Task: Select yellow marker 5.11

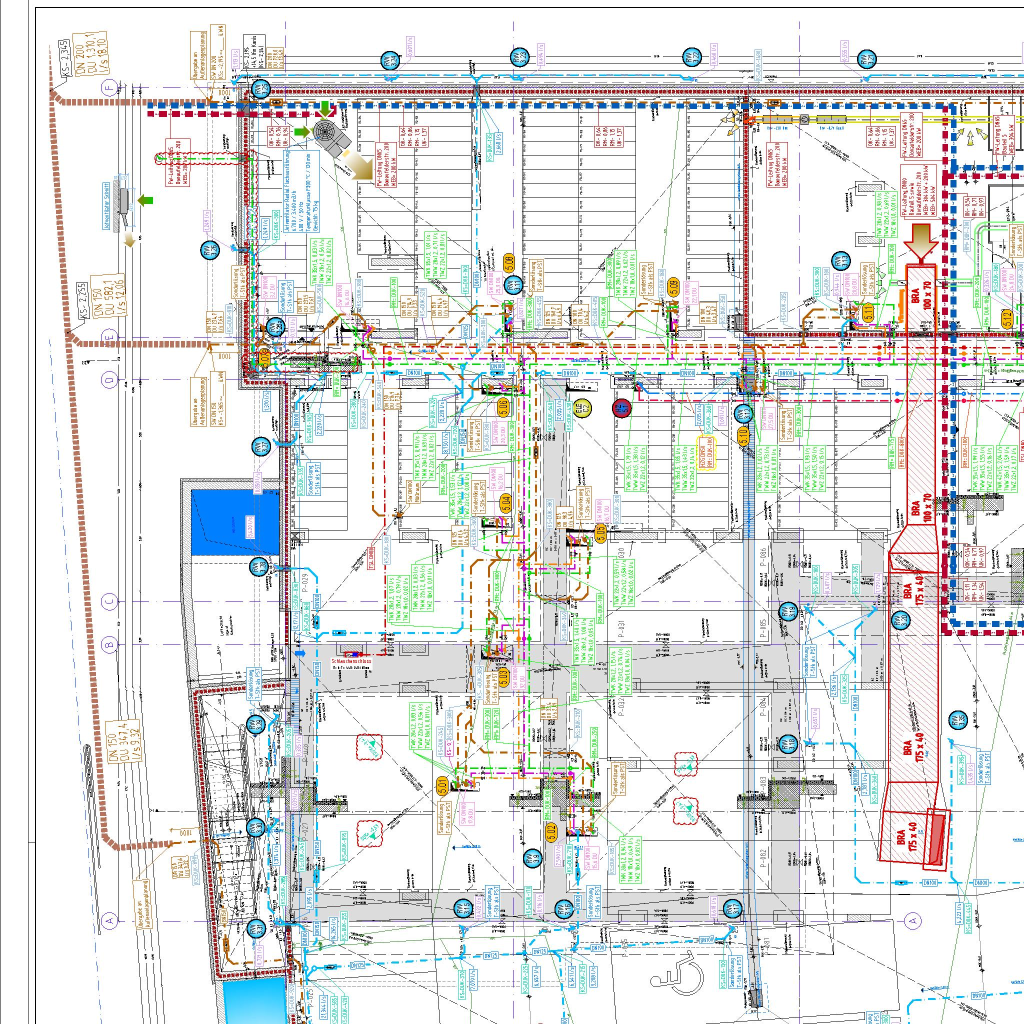Action: coord(868,316)
